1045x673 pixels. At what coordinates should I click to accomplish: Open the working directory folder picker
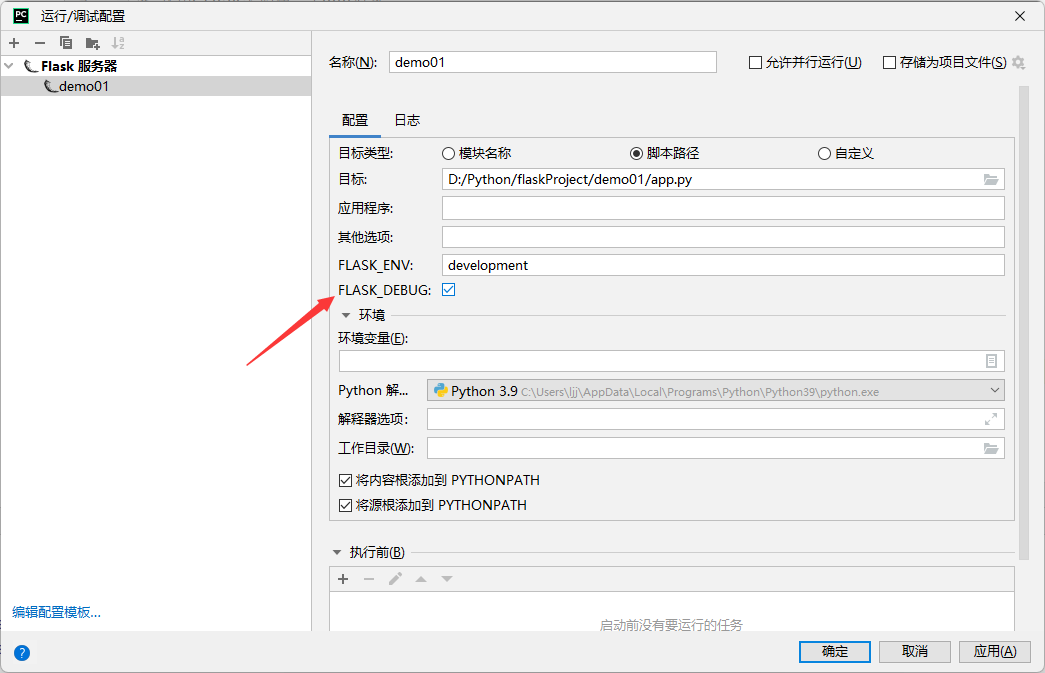990,448
